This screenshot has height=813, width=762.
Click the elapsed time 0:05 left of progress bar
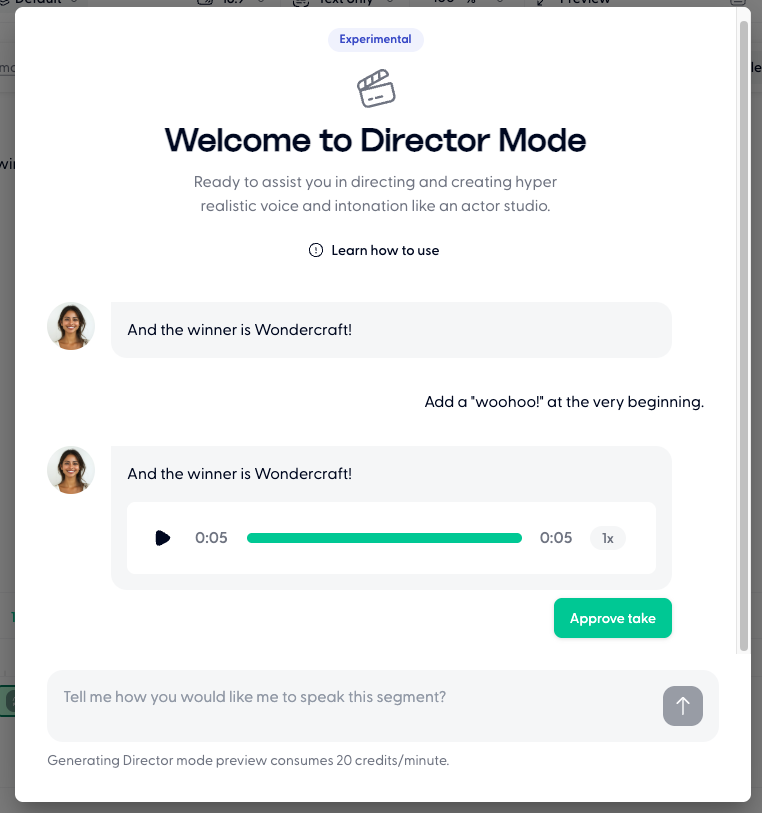tap(211, 538)
